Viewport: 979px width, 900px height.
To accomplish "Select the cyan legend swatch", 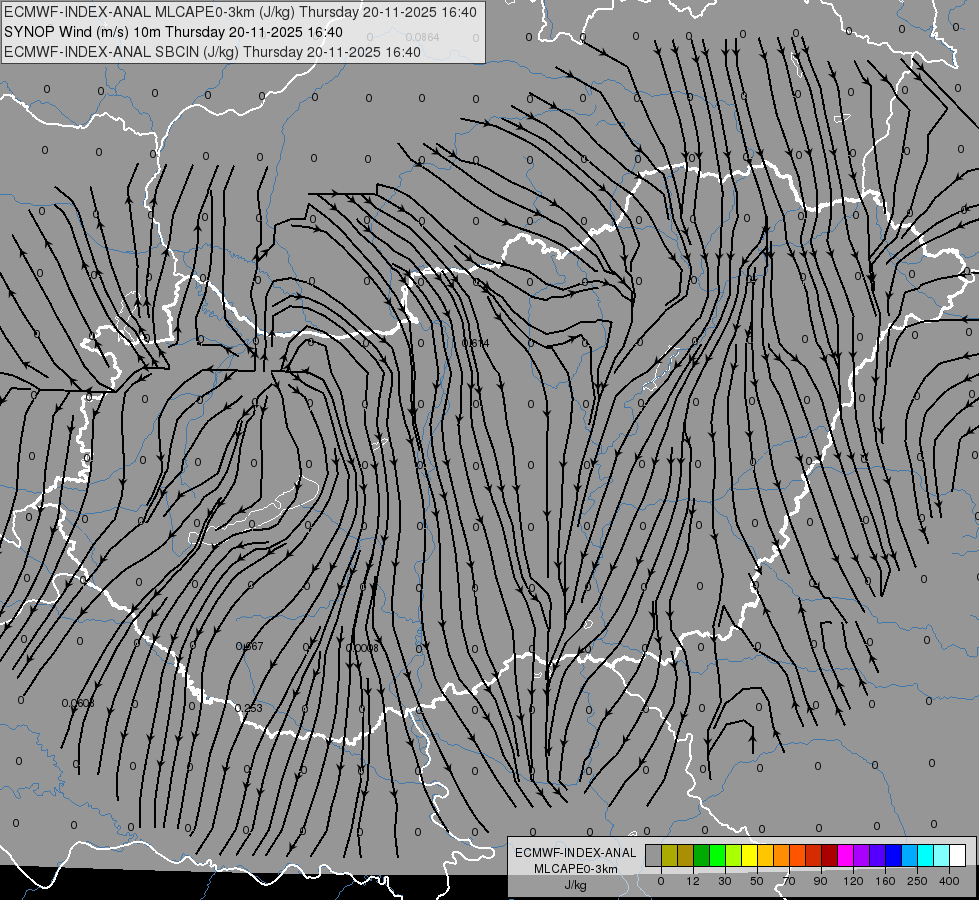I will point(925,856).
